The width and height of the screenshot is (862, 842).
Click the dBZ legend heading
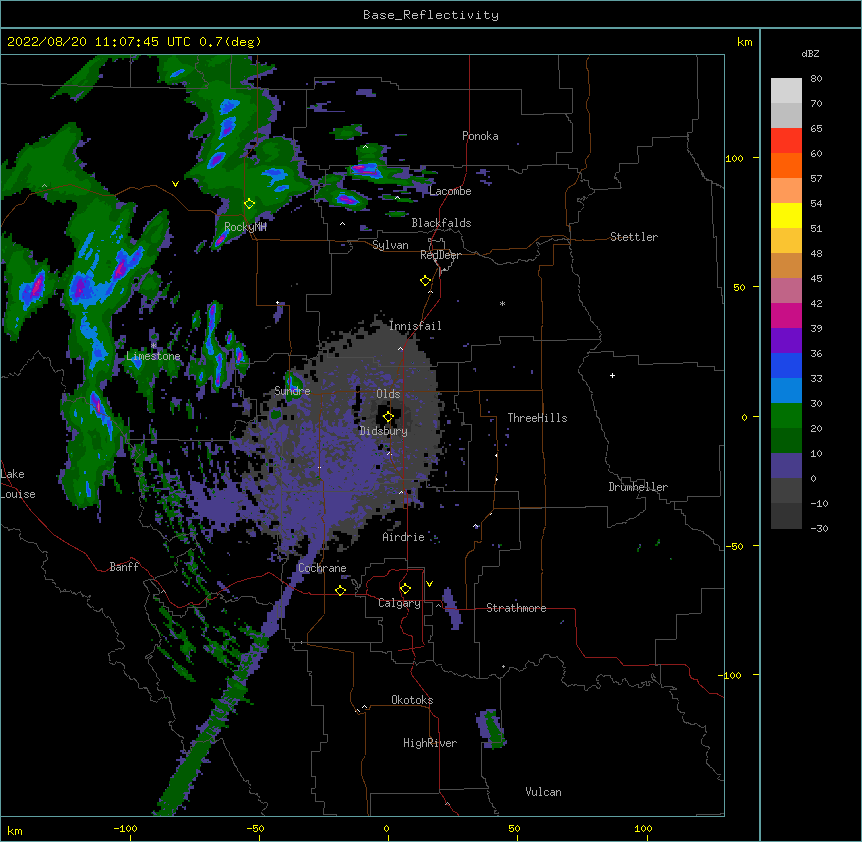[x=810, y=53]
